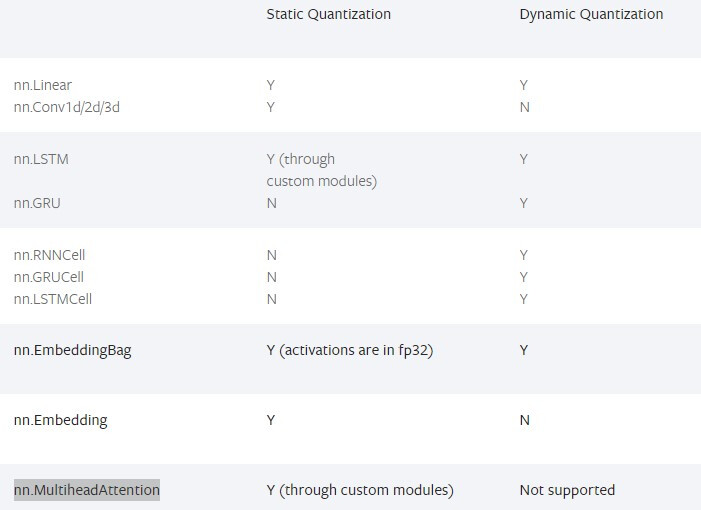The width and height of the screenshot is (701, 510).
Task: Click the Dynamic Quantization column header
Action: [x=591, y=14]
